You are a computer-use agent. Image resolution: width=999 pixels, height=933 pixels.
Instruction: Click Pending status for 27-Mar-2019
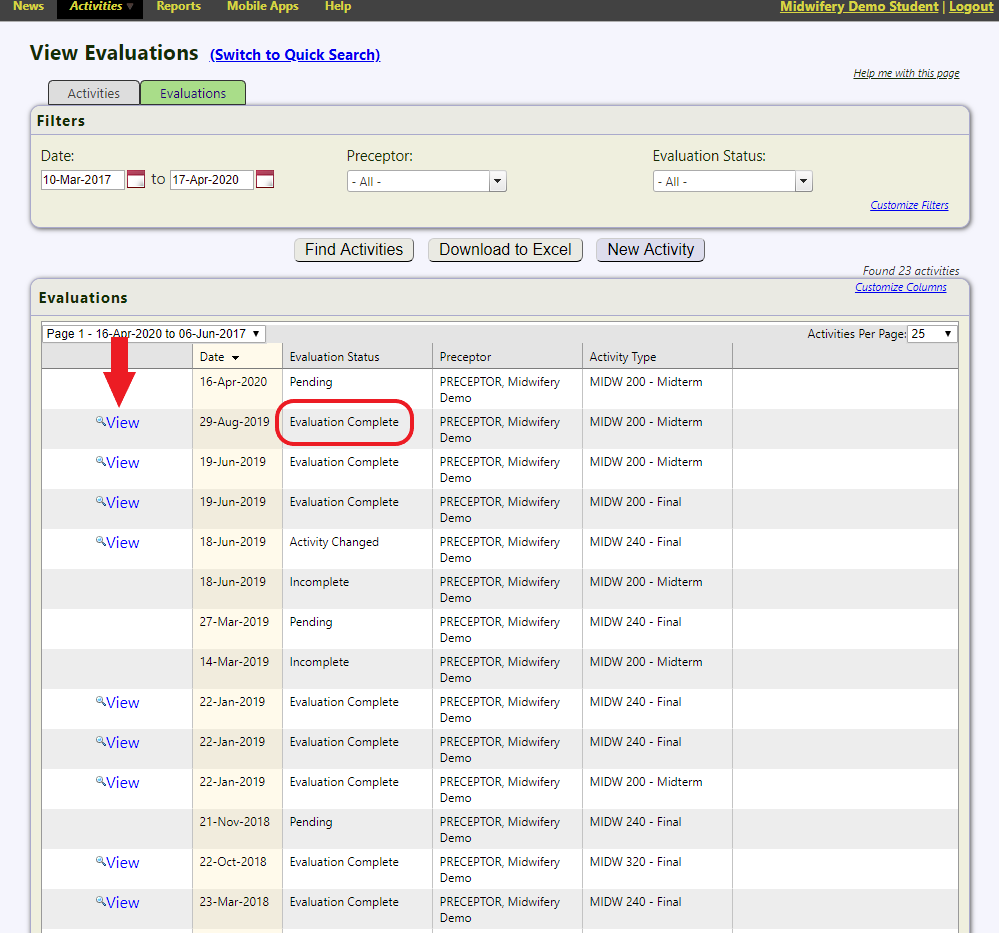[x=311, y=622]
